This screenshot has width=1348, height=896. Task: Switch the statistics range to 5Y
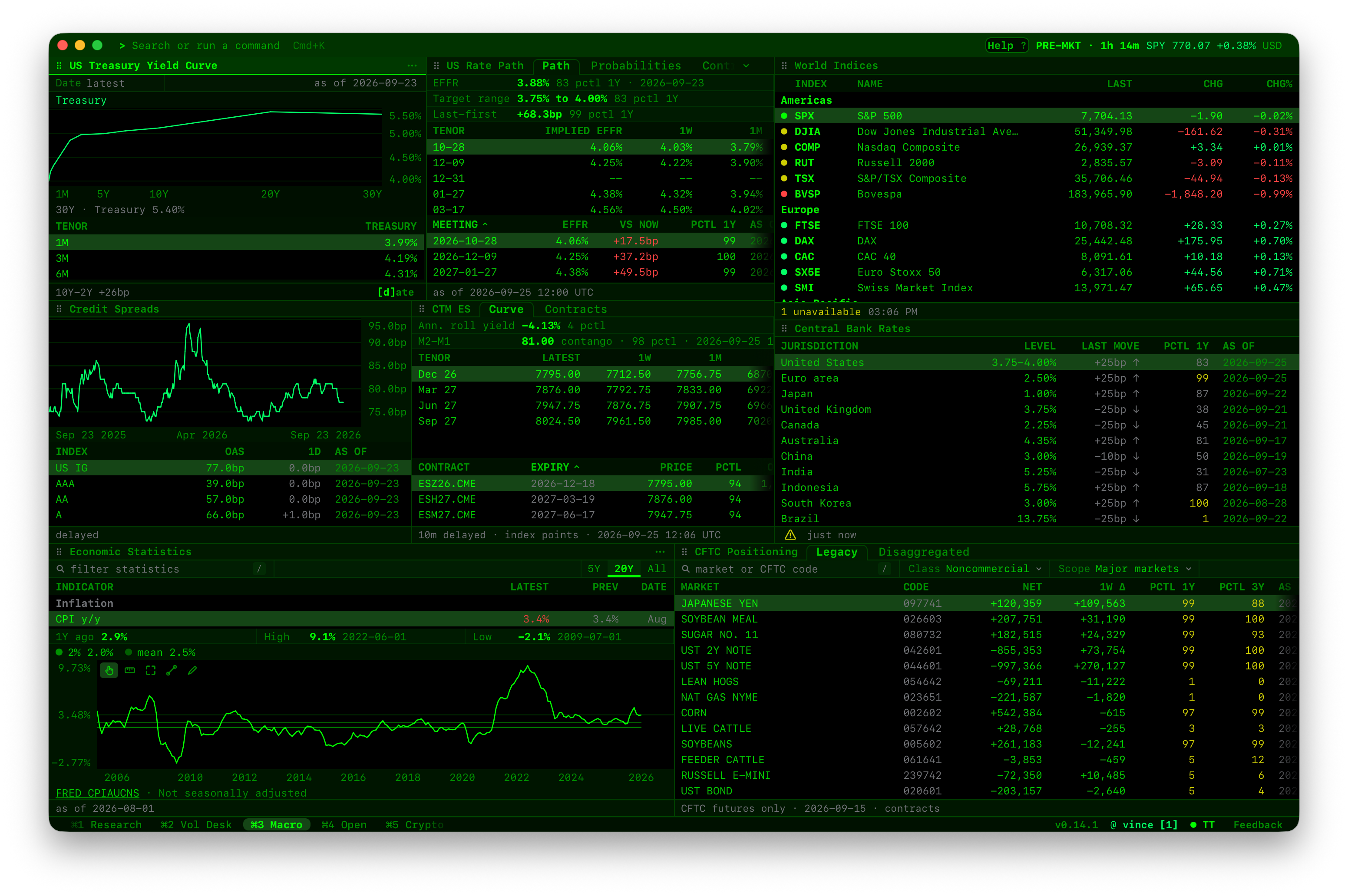(x=594, y=569)
